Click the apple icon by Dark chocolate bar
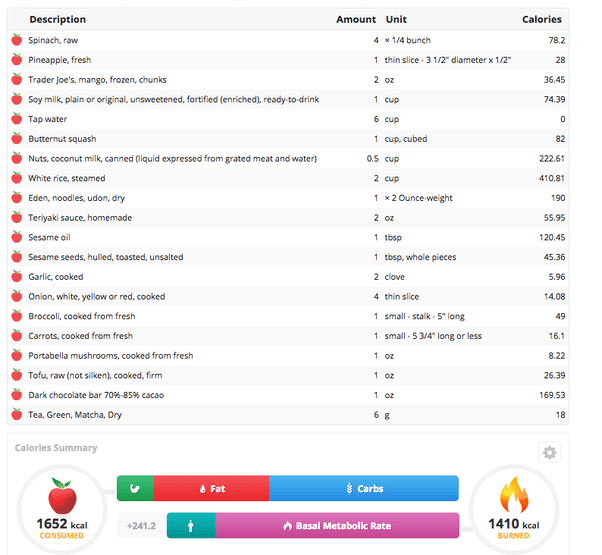Screen dimensions: 602x555 tap(17, 395)
